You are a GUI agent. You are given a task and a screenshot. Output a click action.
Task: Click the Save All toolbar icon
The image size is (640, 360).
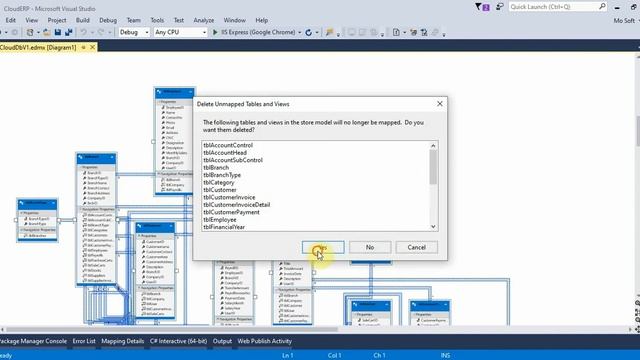[69, 32]
